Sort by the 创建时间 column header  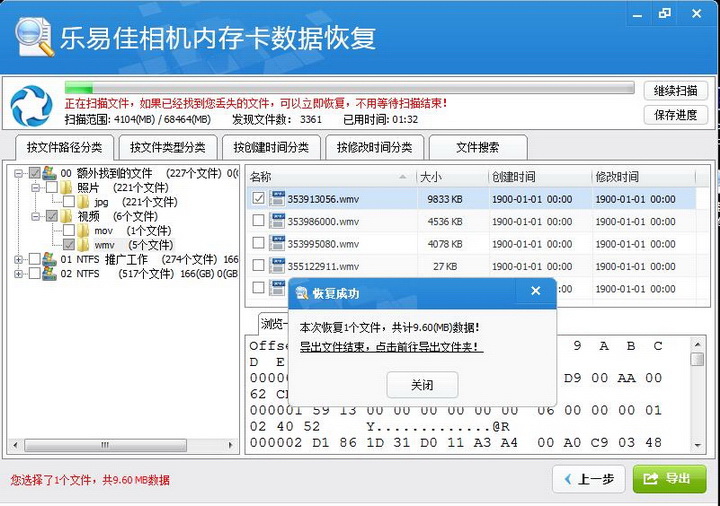pyautogui.click(x=540, y=177)
